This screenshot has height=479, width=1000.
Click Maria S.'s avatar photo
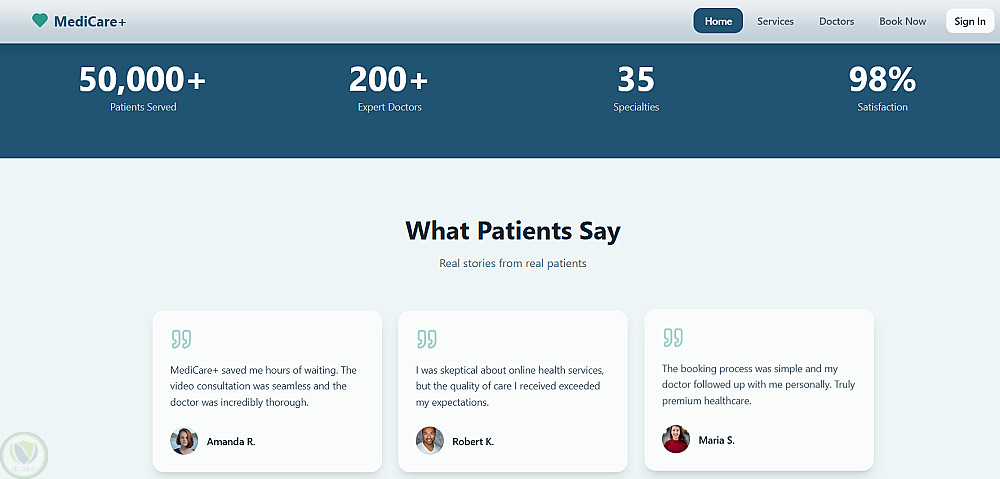[x=676, y=439]
